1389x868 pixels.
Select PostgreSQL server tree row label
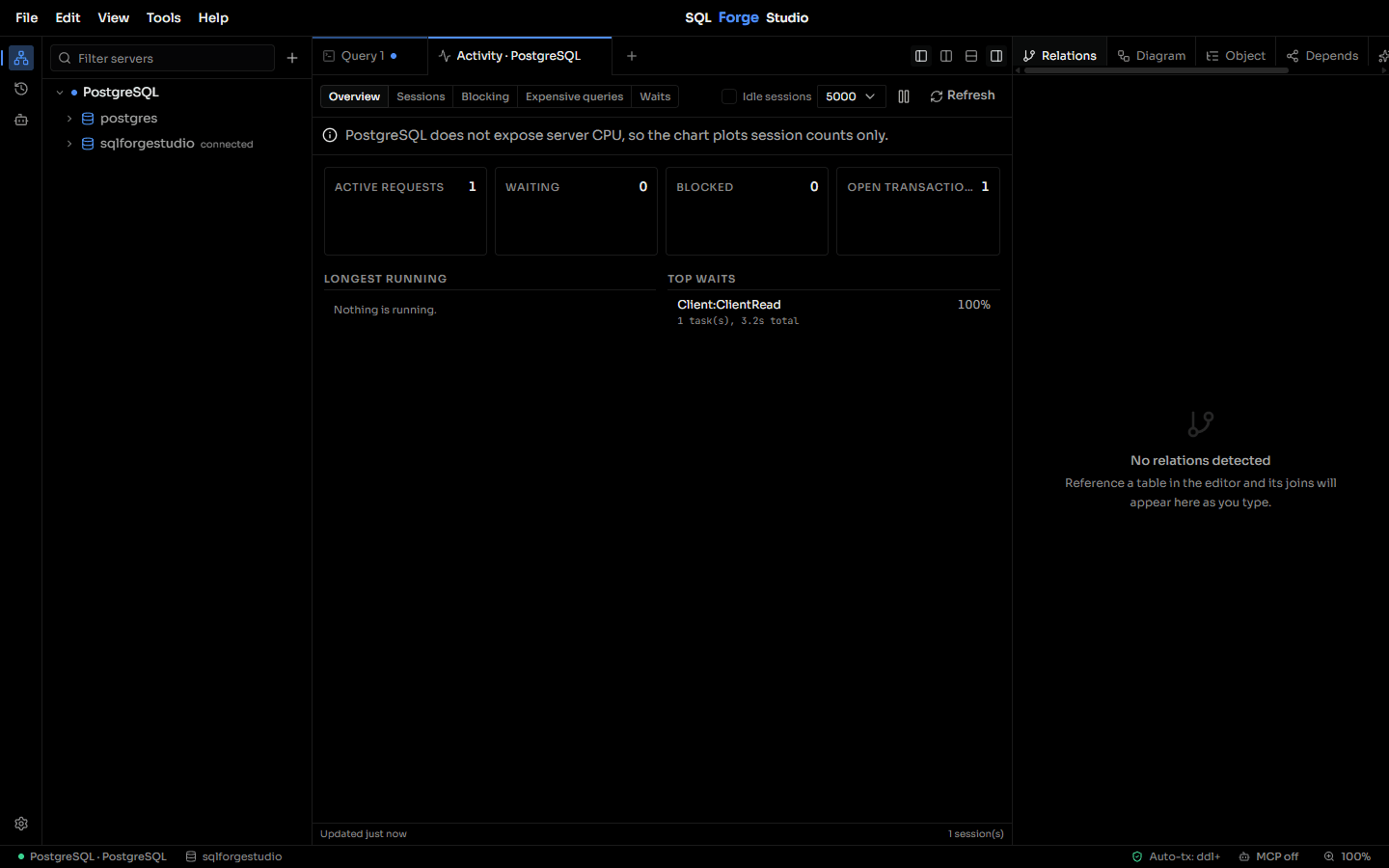coord(121,93)
